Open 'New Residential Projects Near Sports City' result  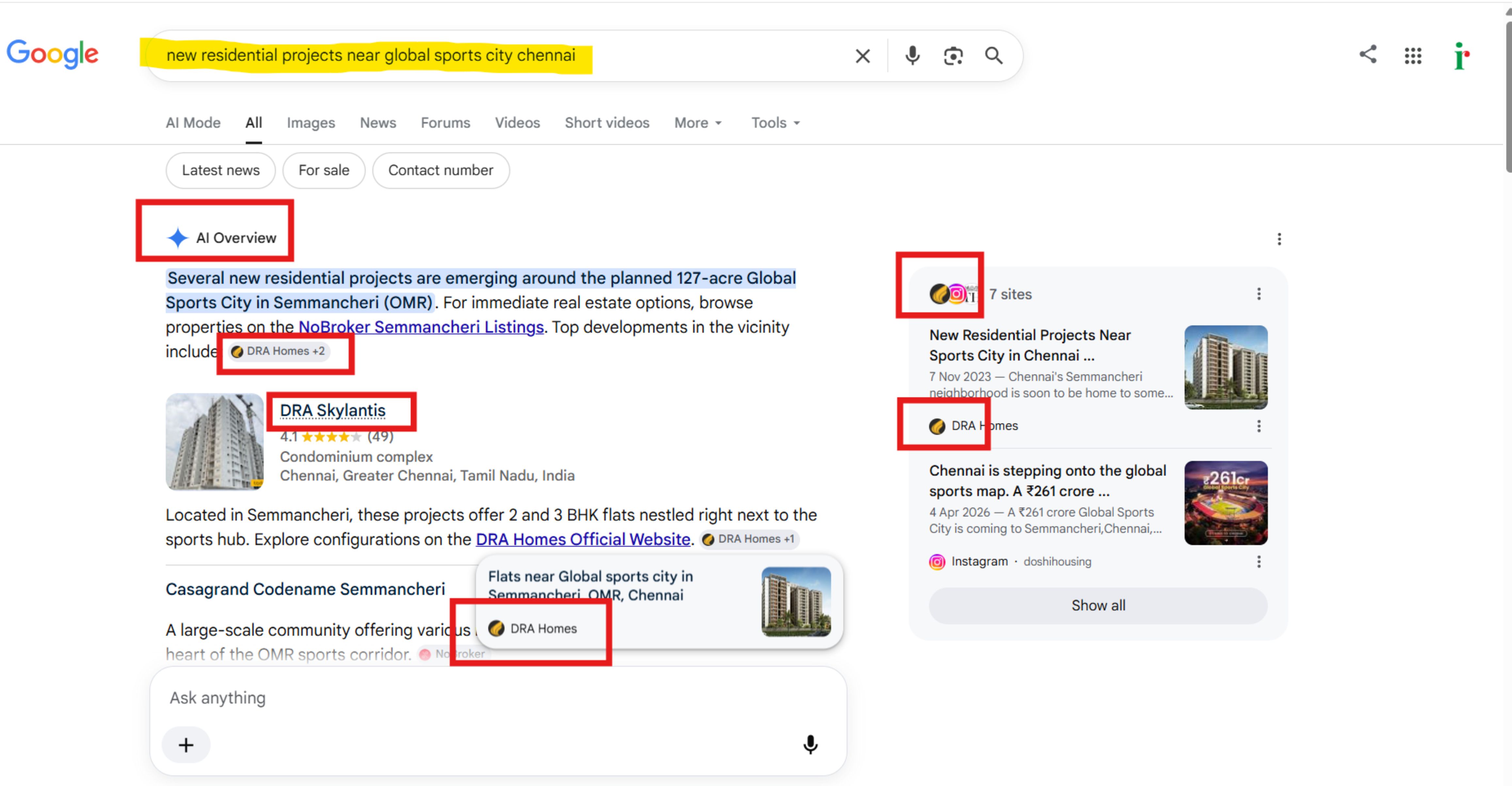click(1030, 345)
